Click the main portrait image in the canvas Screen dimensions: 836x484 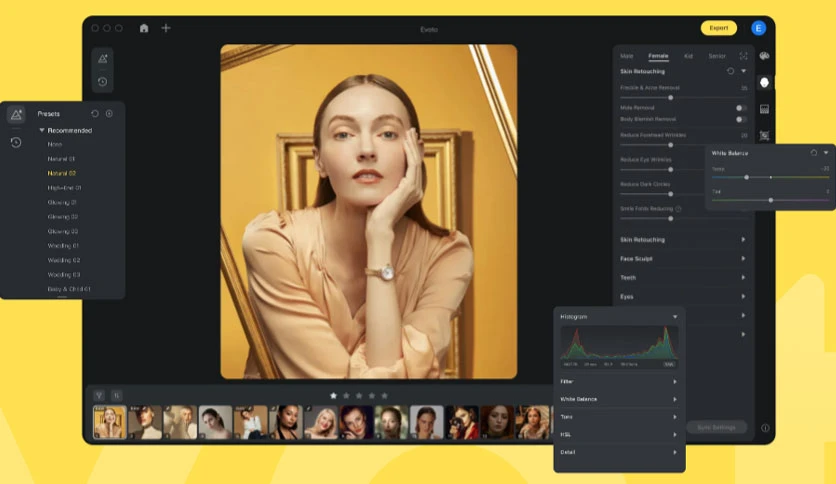click(369, 212)
